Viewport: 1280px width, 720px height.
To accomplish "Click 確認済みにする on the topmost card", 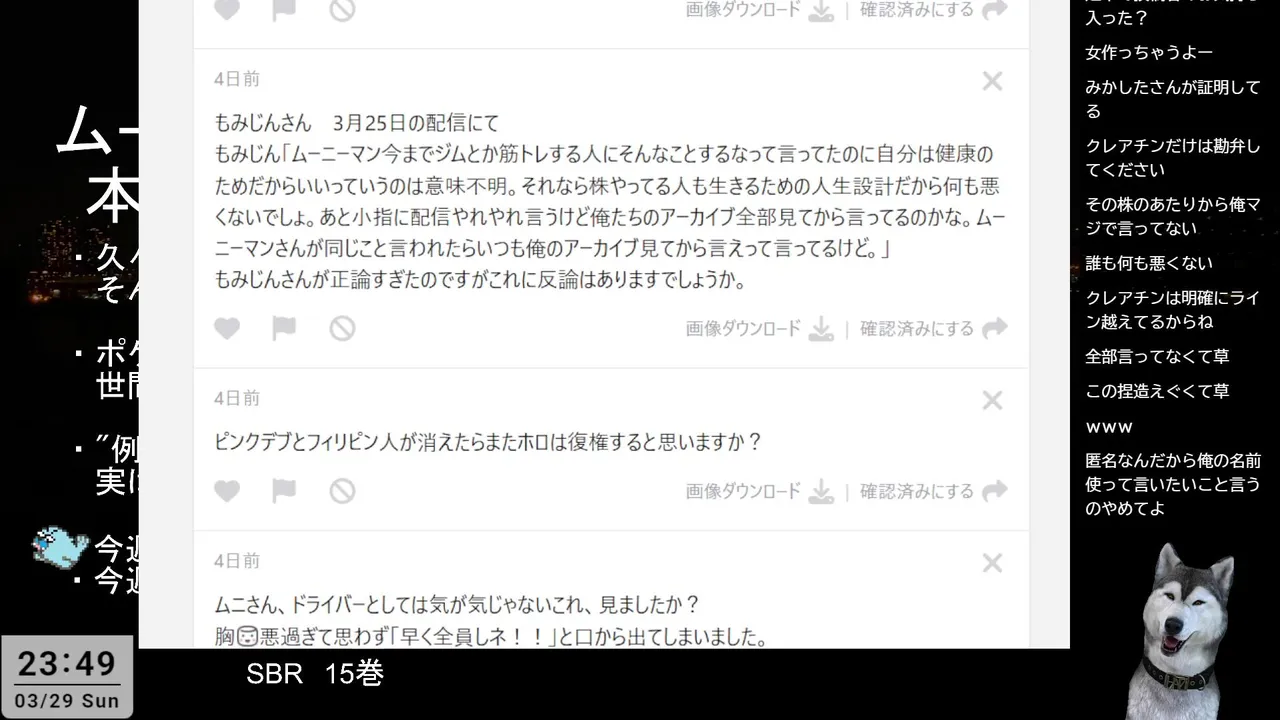I will (934, 9).
